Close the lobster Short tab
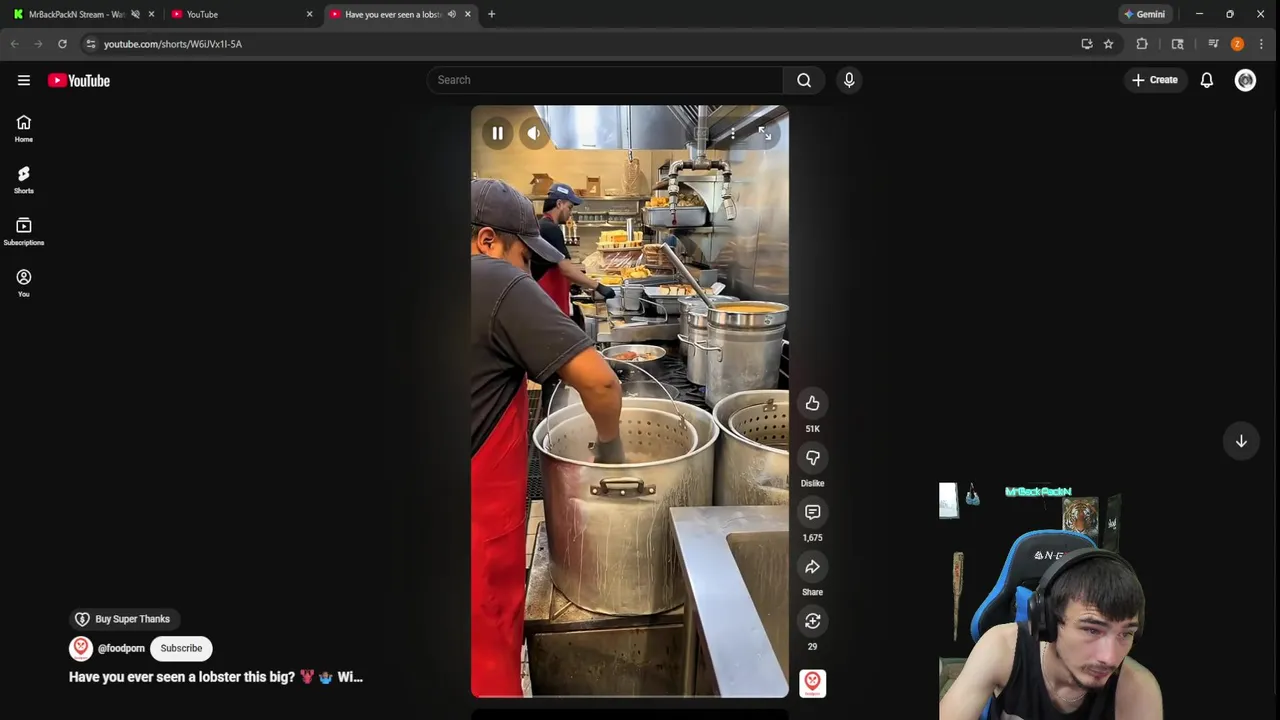 [x=467, y=14]
